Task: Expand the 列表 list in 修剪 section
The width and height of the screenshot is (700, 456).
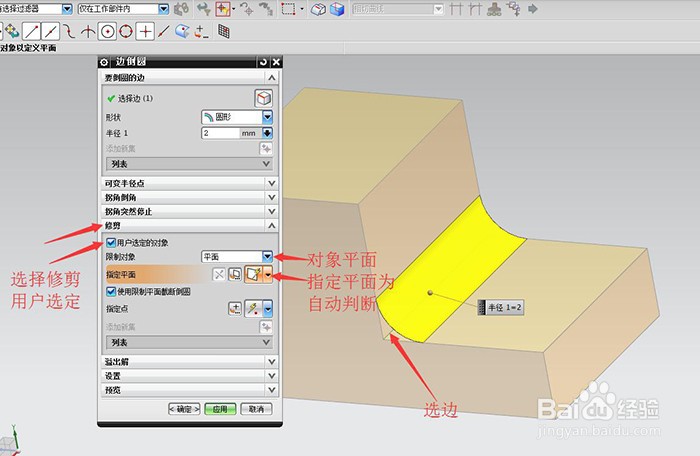Action: 189,343
